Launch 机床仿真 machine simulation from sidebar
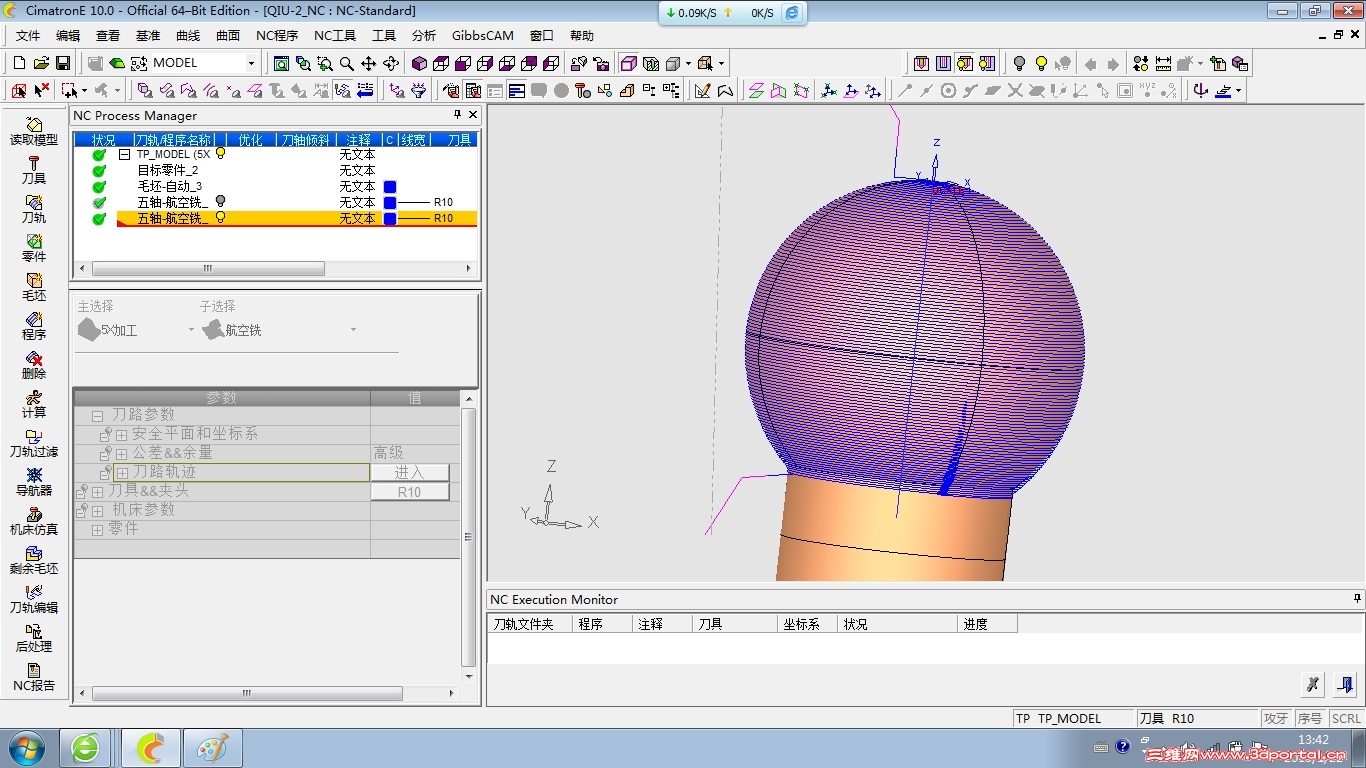The image size is (1366, 768). tap(33, 520)
